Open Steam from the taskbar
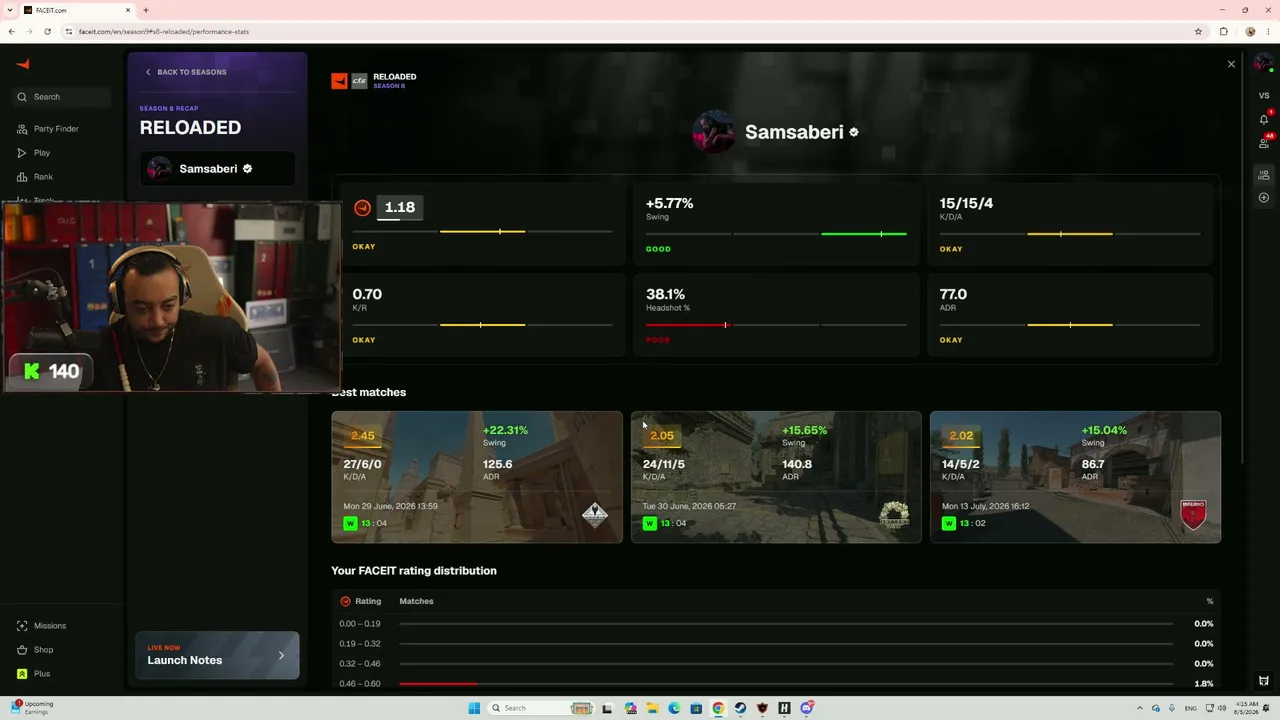This screenshot has width=1280, height=720. (740, 708)
